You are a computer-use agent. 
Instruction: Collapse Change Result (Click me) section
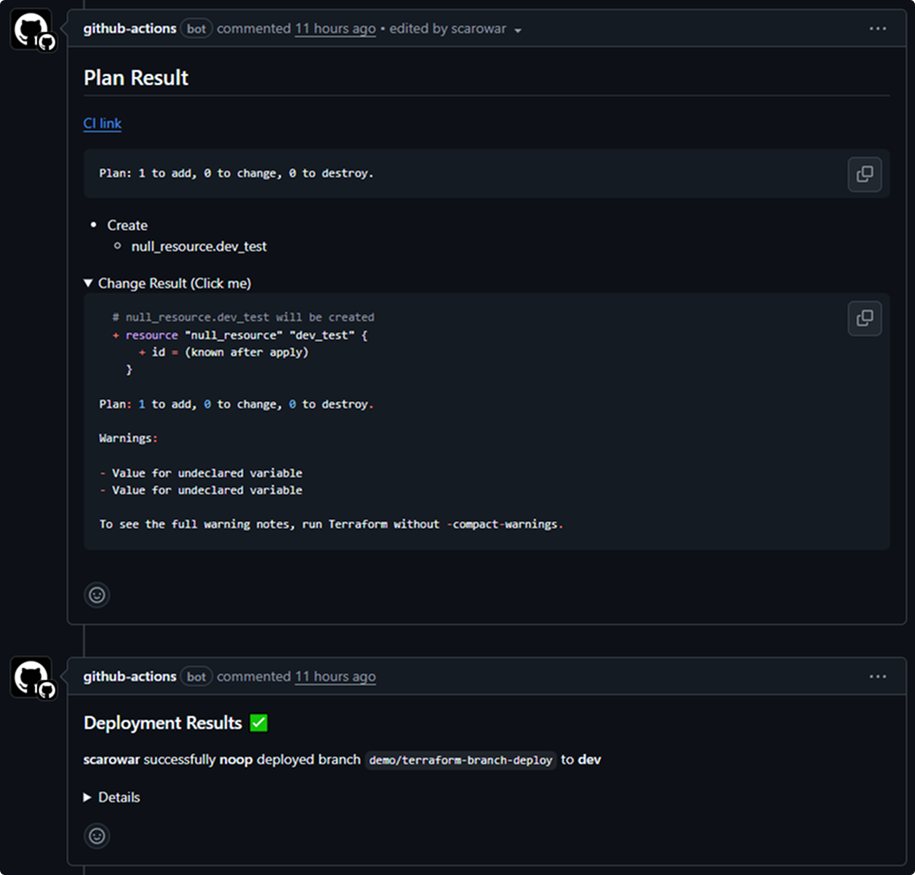tap(167, 283)
